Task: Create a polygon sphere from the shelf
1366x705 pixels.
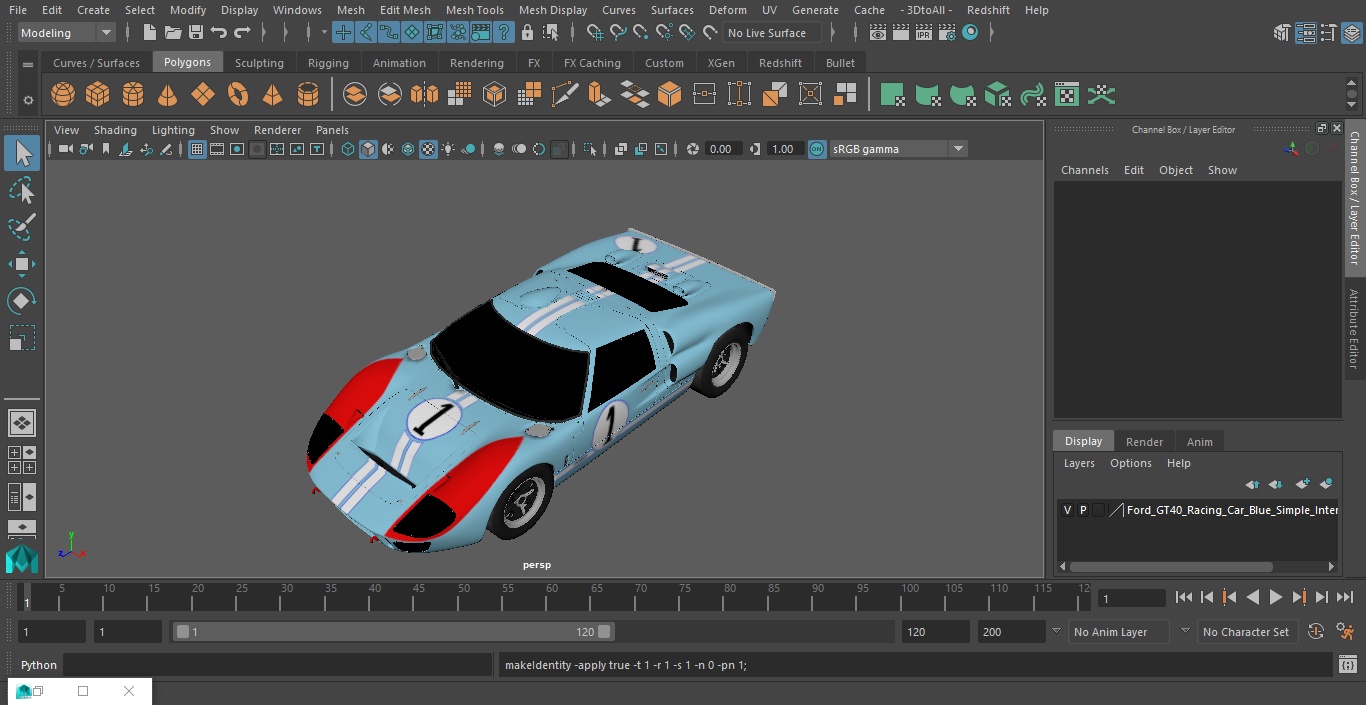Action: pos(63,95)
